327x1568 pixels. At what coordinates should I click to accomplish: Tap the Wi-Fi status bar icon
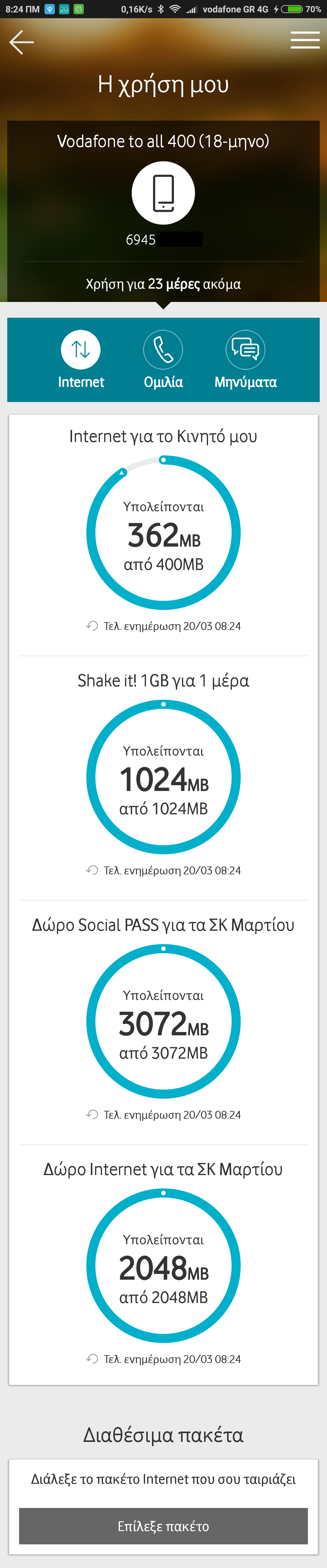point(175,9)
